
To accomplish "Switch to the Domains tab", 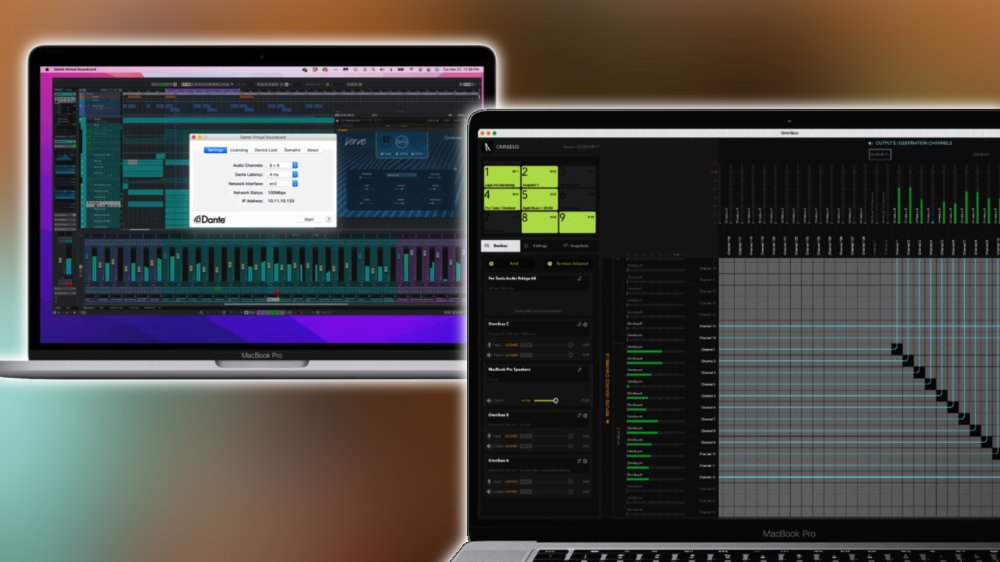I will pyautogui.click(x=292, y=150).
